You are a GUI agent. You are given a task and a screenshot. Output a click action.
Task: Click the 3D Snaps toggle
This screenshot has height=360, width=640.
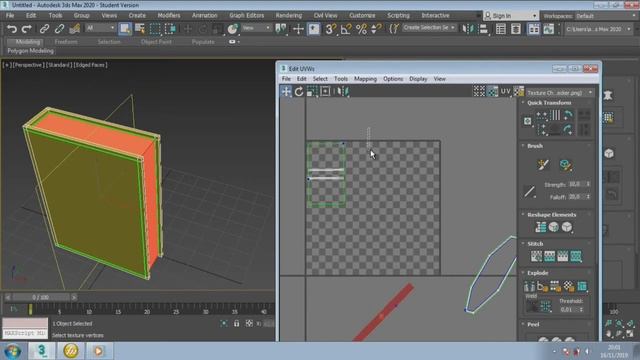pyautogui.click(x=331, y=29)
